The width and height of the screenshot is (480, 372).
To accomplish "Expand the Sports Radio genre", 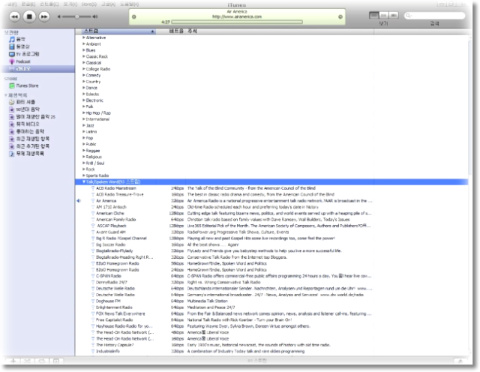I will coord(84,176).
